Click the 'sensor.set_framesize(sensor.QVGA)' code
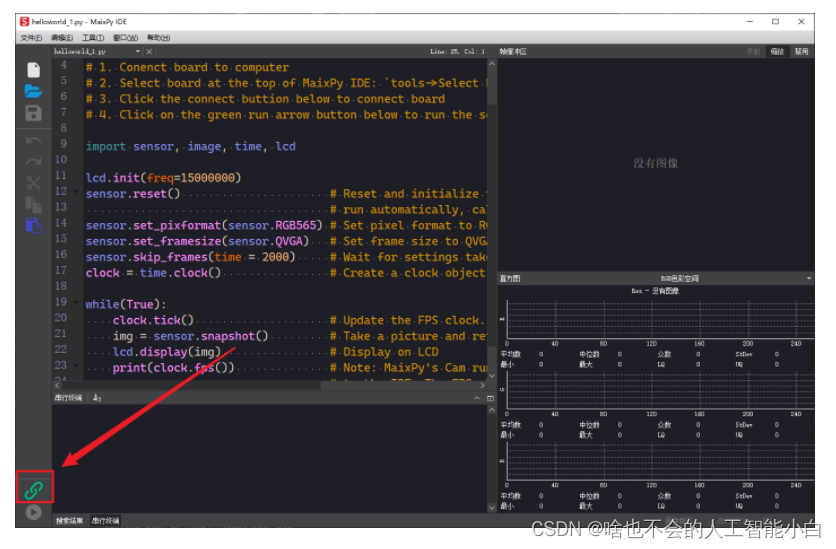The width and height of the screenshot is (836, 549). [x=197, y=241]
